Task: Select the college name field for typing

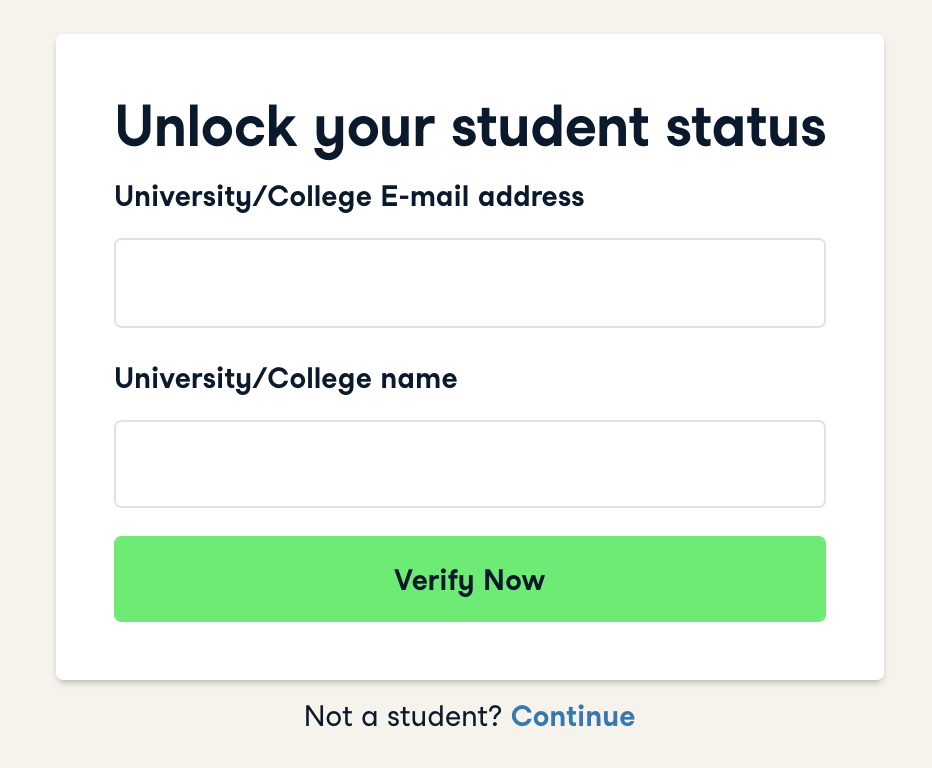Action: pos(469,464)
